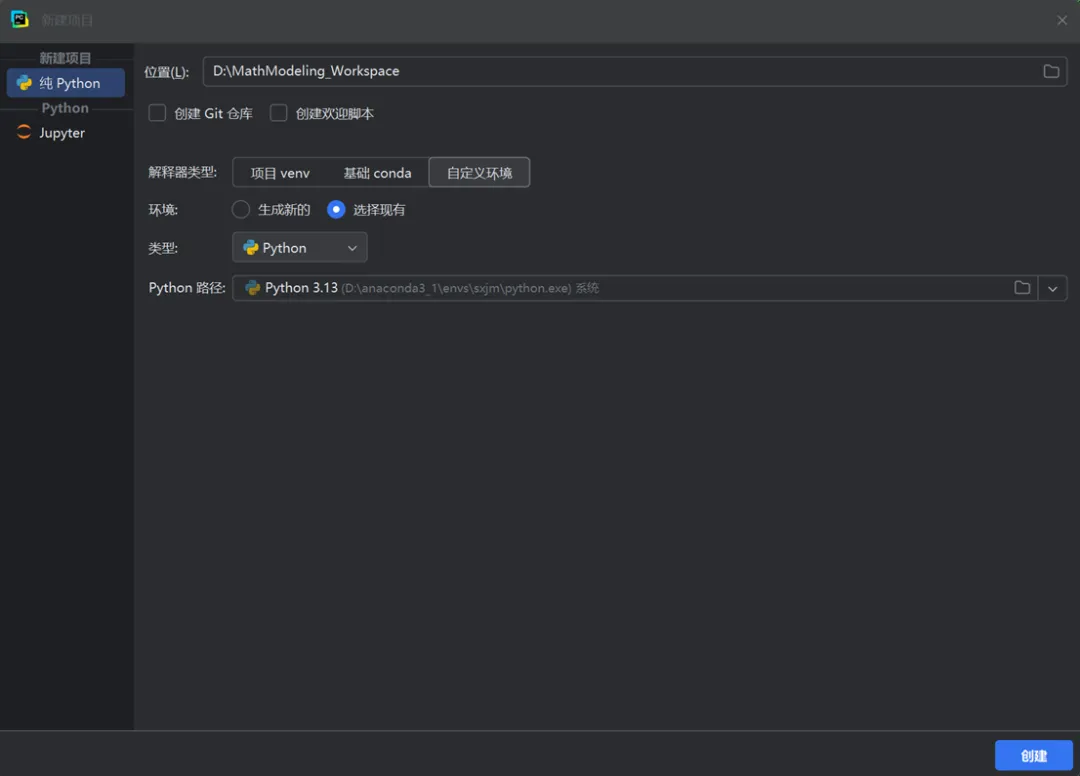
Task: Enable 创建 Git 仓库 checkbox
Action: (157, 113)
